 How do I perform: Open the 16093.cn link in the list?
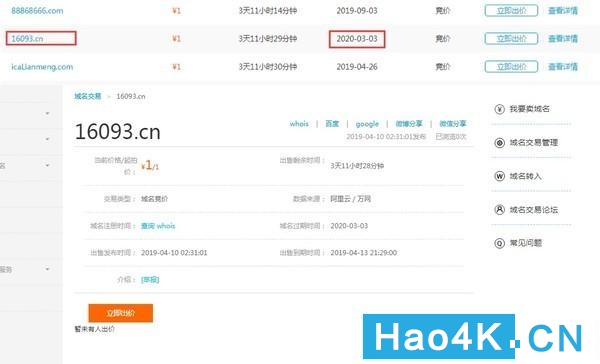coord(27,39)
